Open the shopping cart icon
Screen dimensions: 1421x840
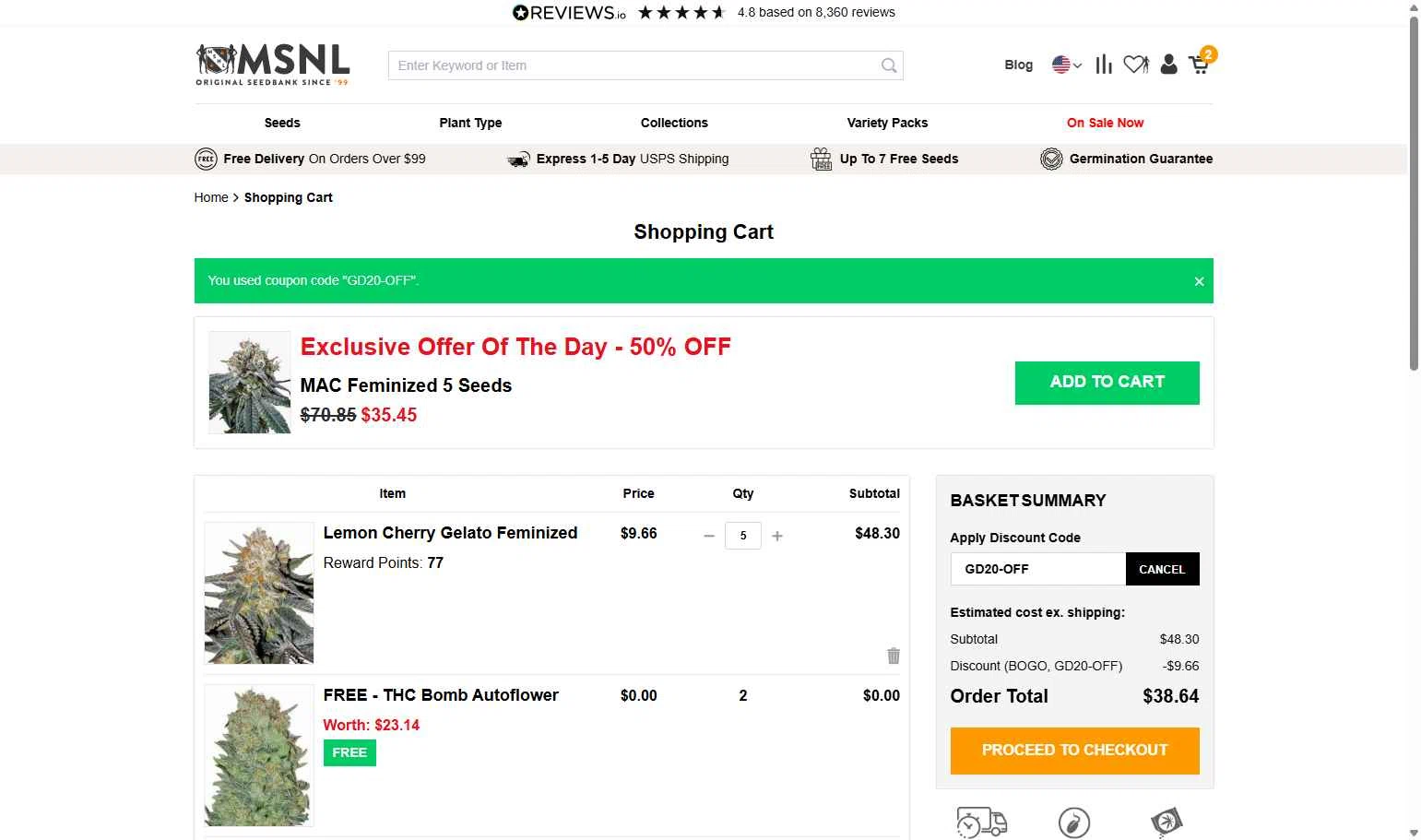coord(1201,63)
